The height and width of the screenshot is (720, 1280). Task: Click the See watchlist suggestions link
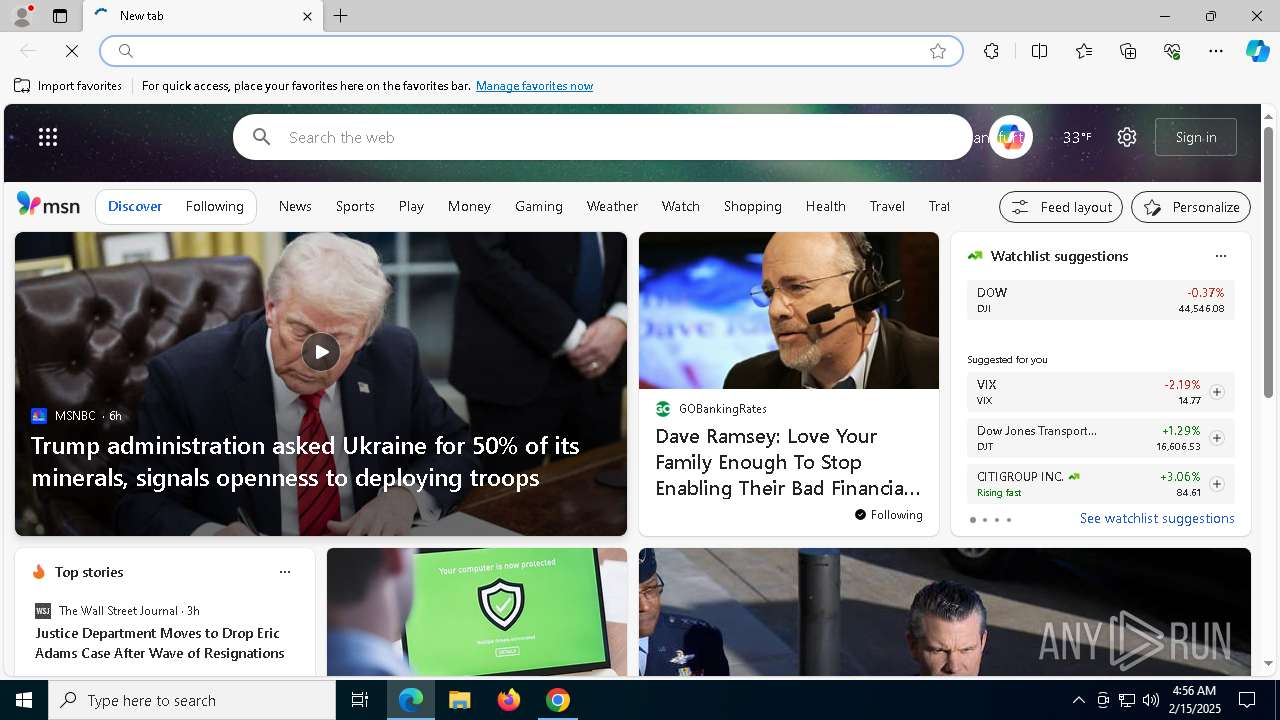1157,518
